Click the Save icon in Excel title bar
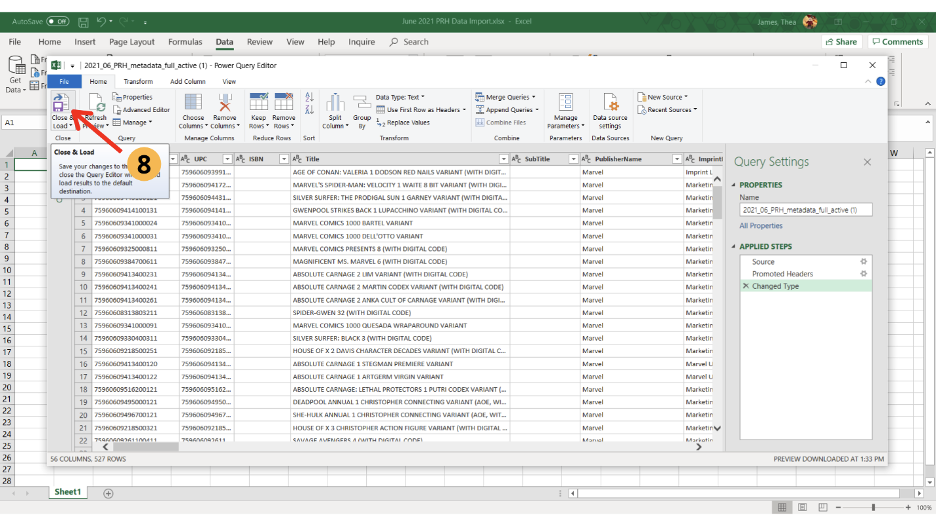Viewport: 936px width, 526px height. [x=83, y=22]
